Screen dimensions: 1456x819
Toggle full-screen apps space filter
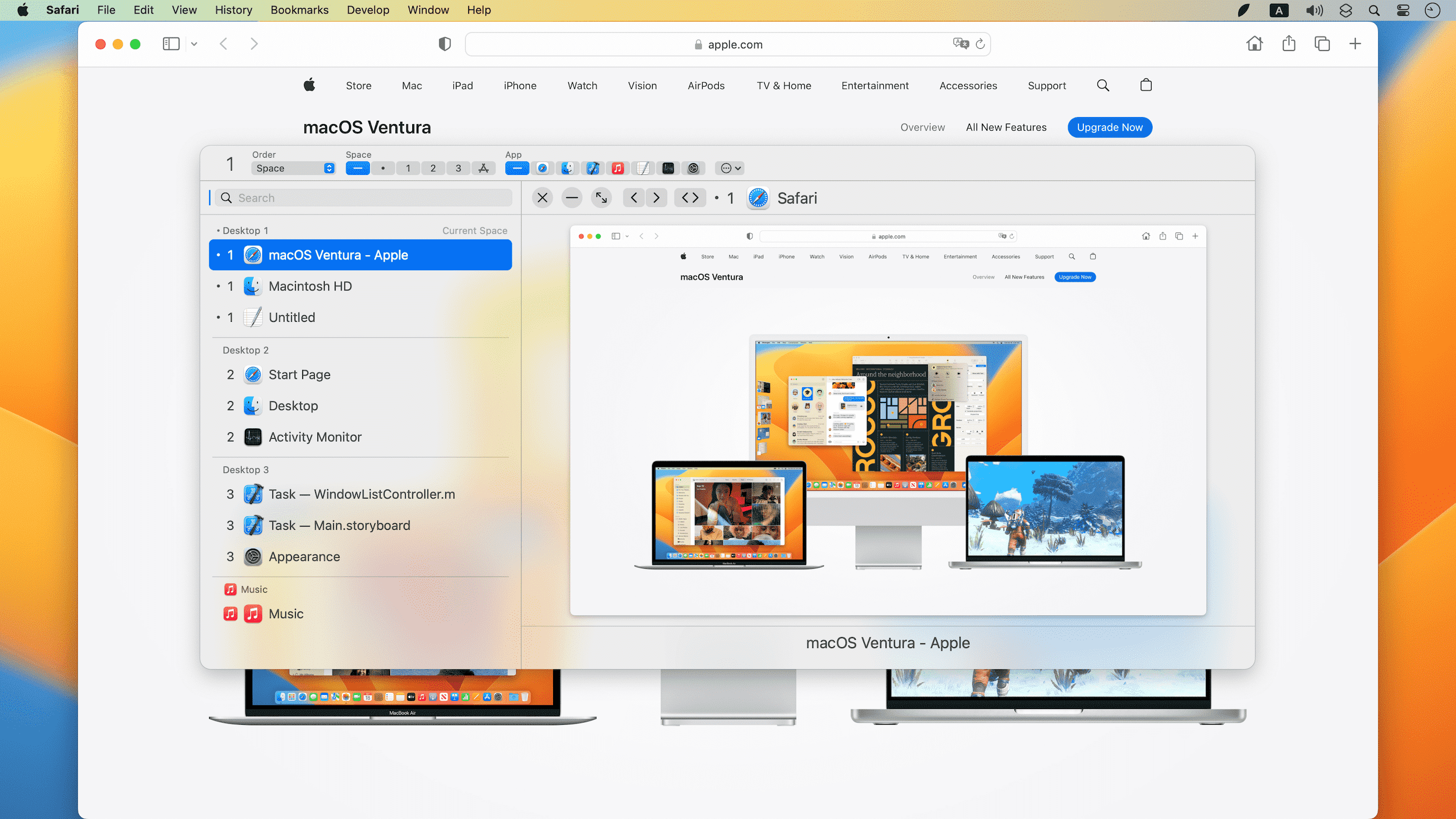(484, 168)
